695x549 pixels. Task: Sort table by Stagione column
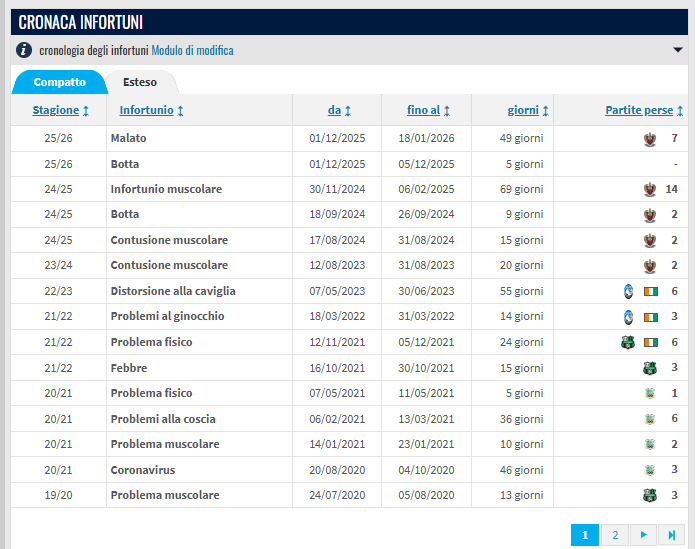coord(60,110)
